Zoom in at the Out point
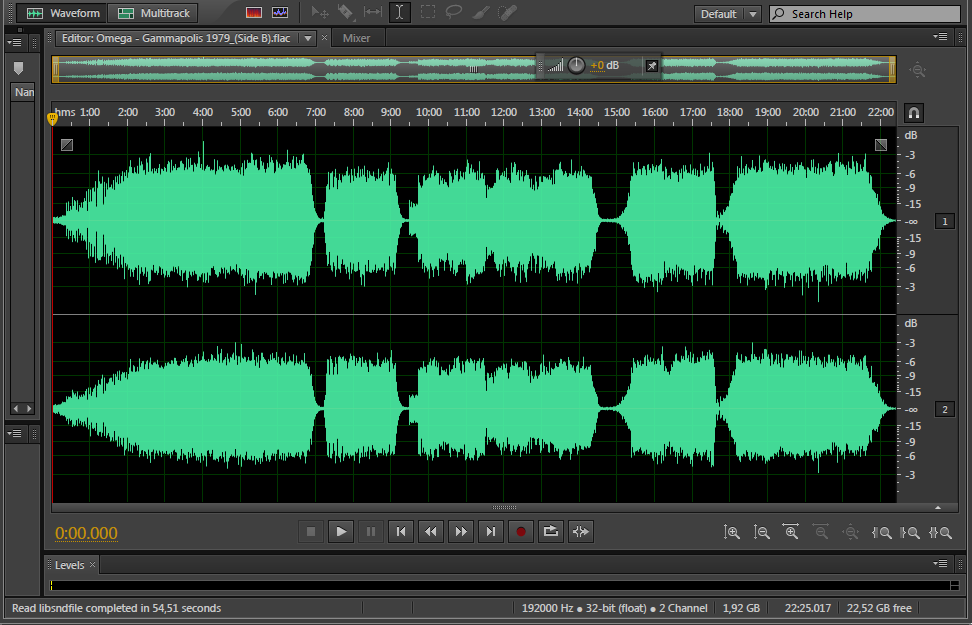Viewport: 972px width, 625px height. [x=910, y=532]
